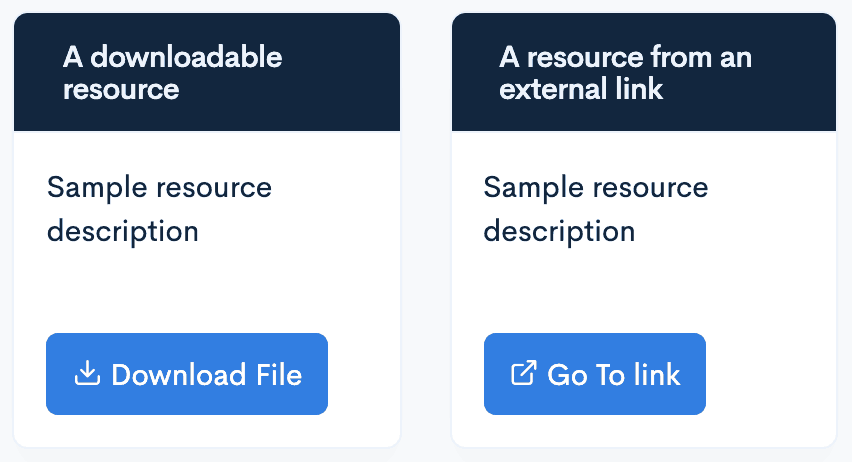
Task: Click the download arrow icon
Action: tap(88, 374)
